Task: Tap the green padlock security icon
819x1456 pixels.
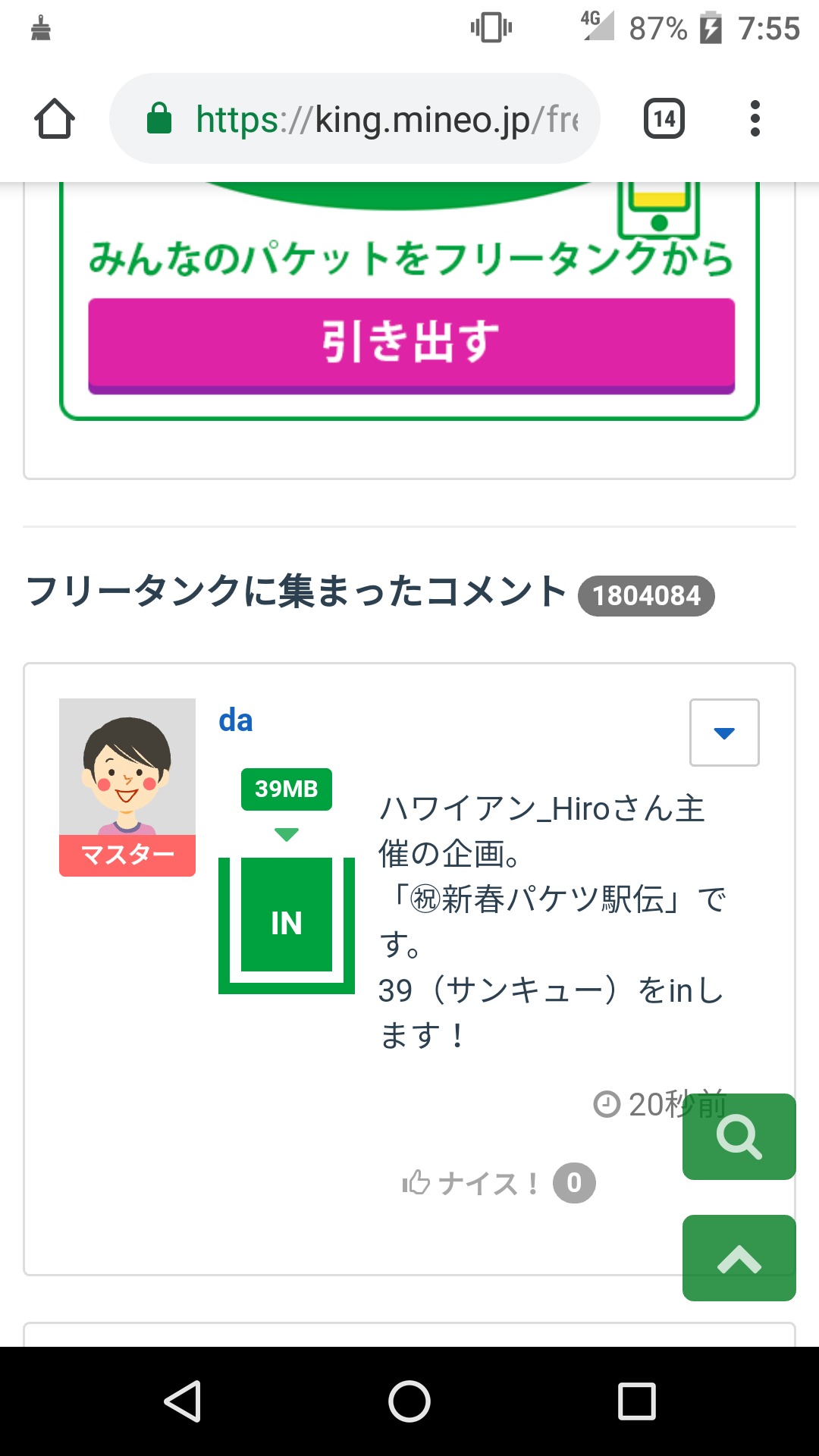Action: (x=159, y=119)
